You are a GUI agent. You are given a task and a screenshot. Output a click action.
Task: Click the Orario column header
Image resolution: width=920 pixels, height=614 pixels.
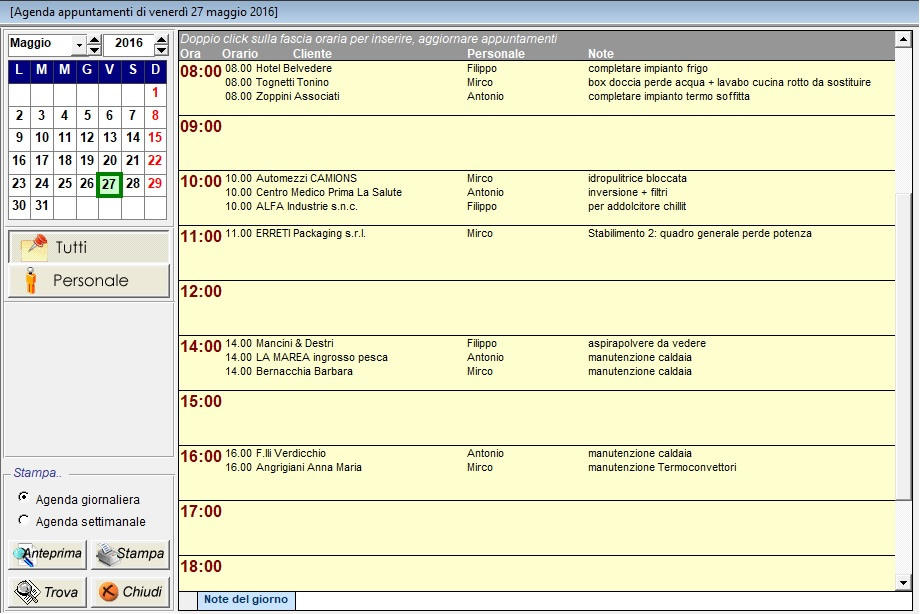point(239,54)
